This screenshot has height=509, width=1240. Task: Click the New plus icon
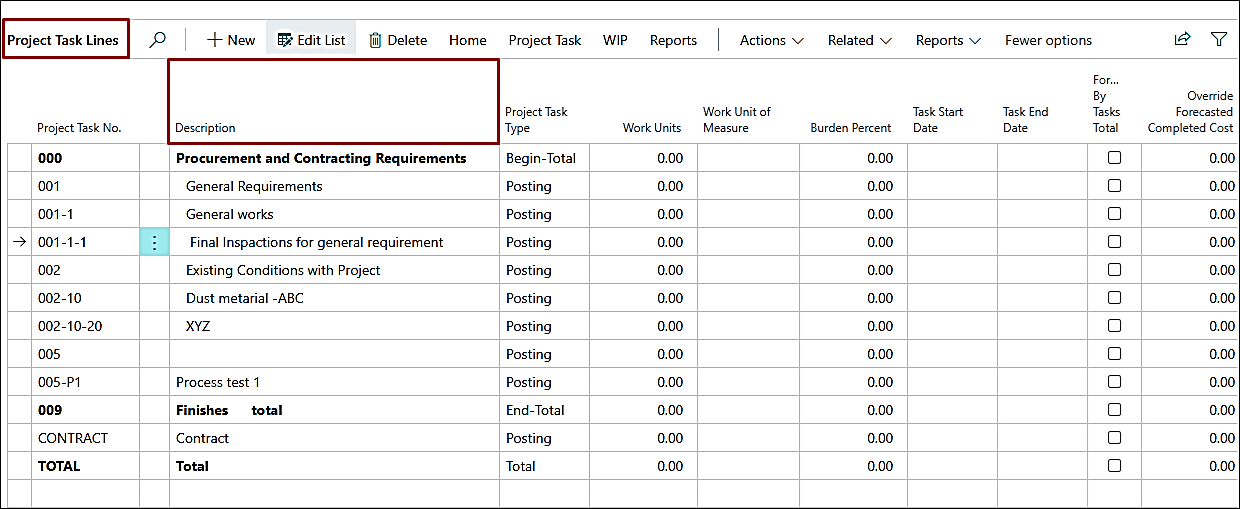tap(215, 40)
